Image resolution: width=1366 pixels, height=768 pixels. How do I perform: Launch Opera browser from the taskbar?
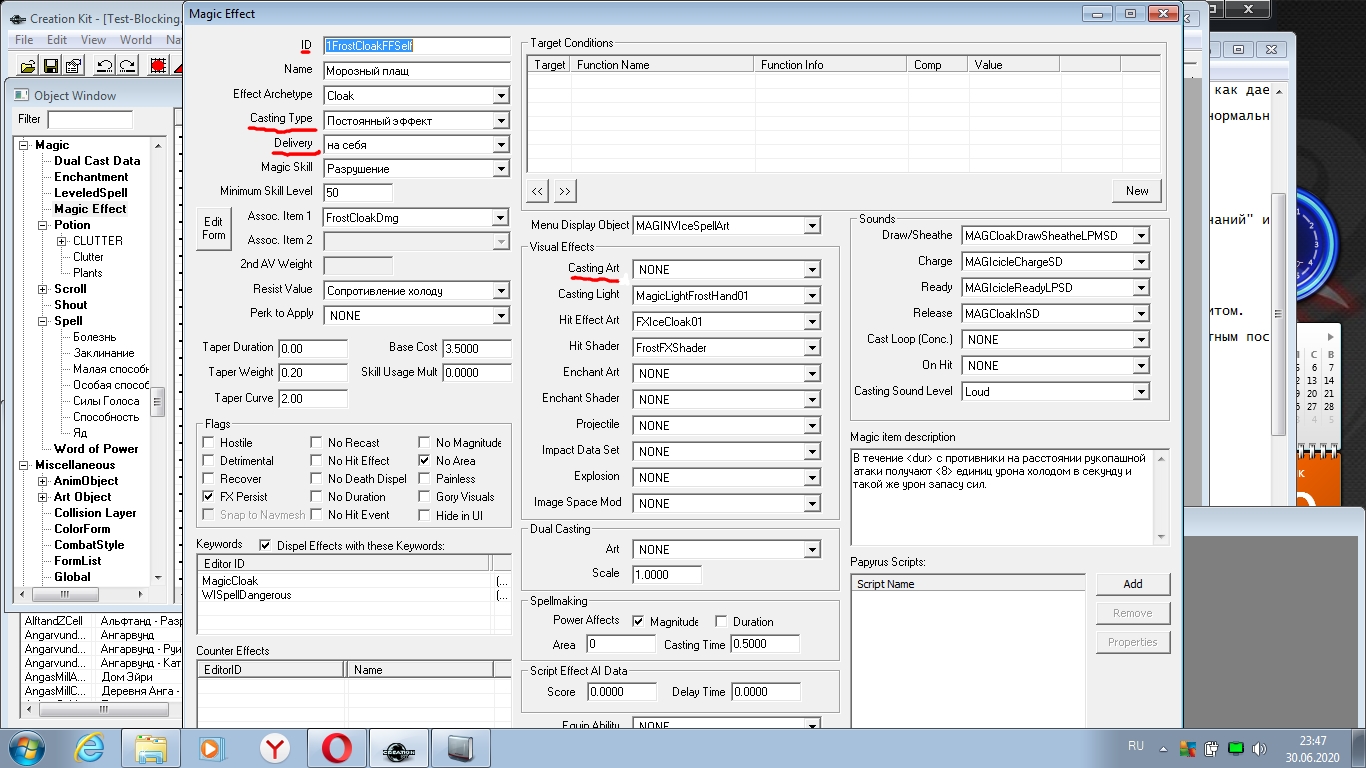(x=336, y=748)
